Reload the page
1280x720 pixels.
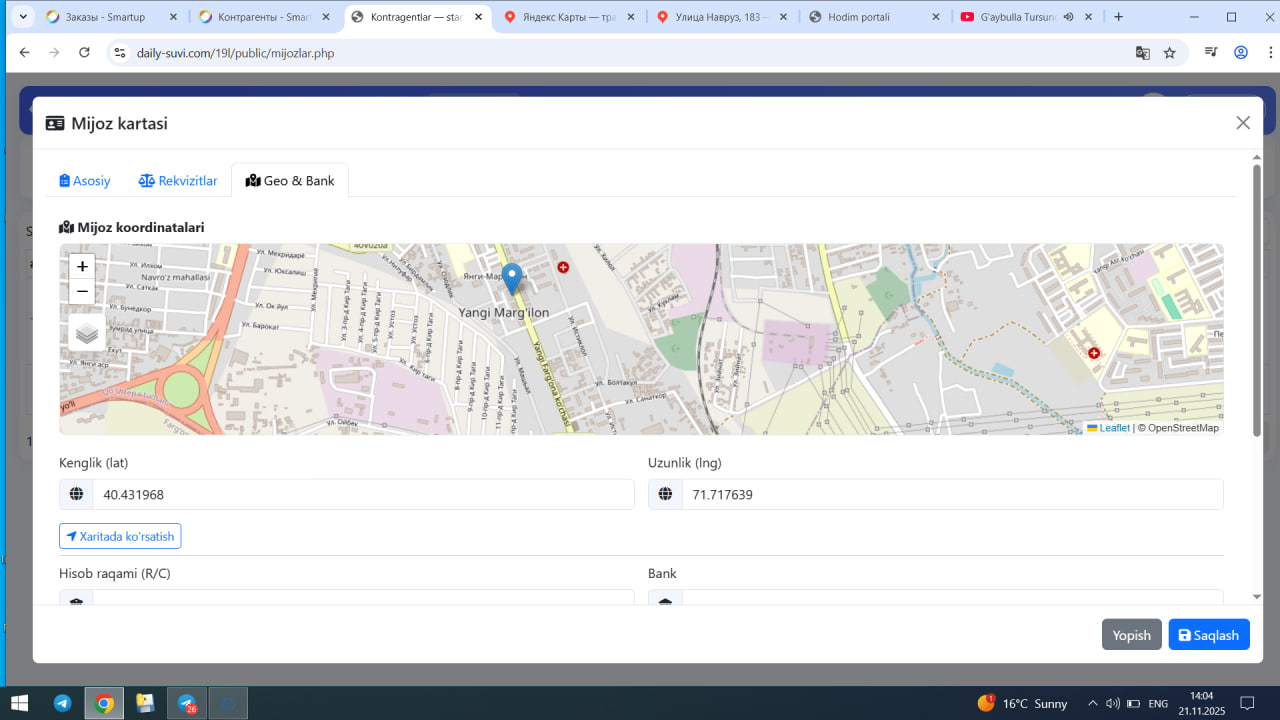(84, 53)
